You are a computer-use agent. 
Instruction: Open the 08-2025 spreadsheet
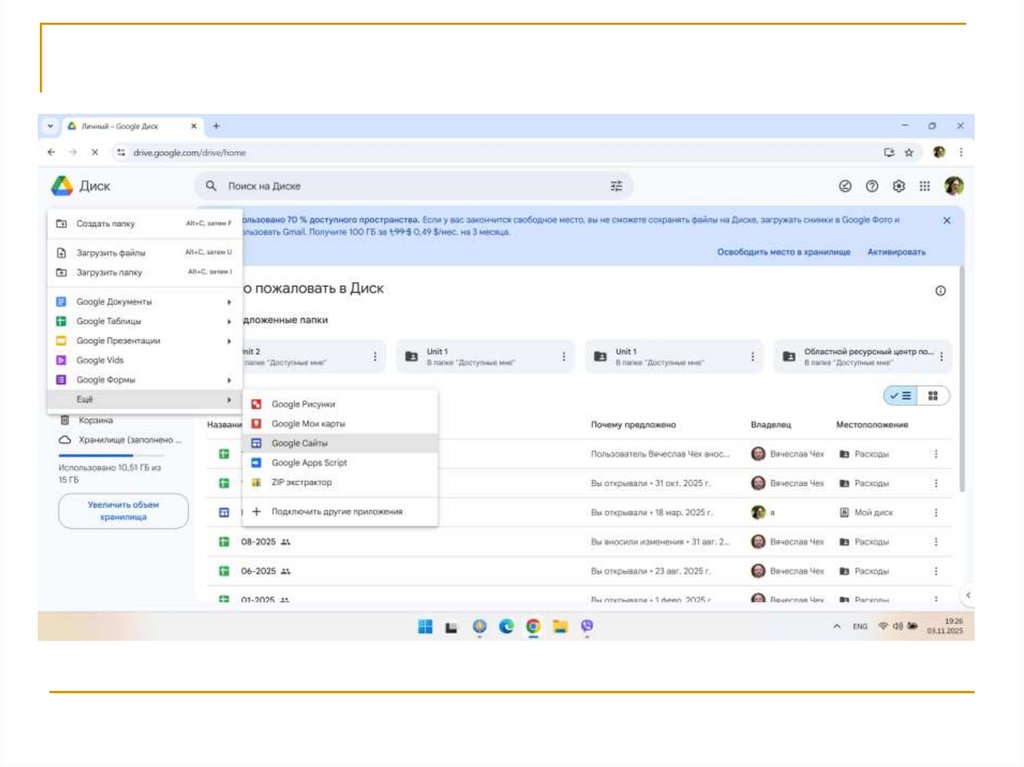[x=259, y=542]
